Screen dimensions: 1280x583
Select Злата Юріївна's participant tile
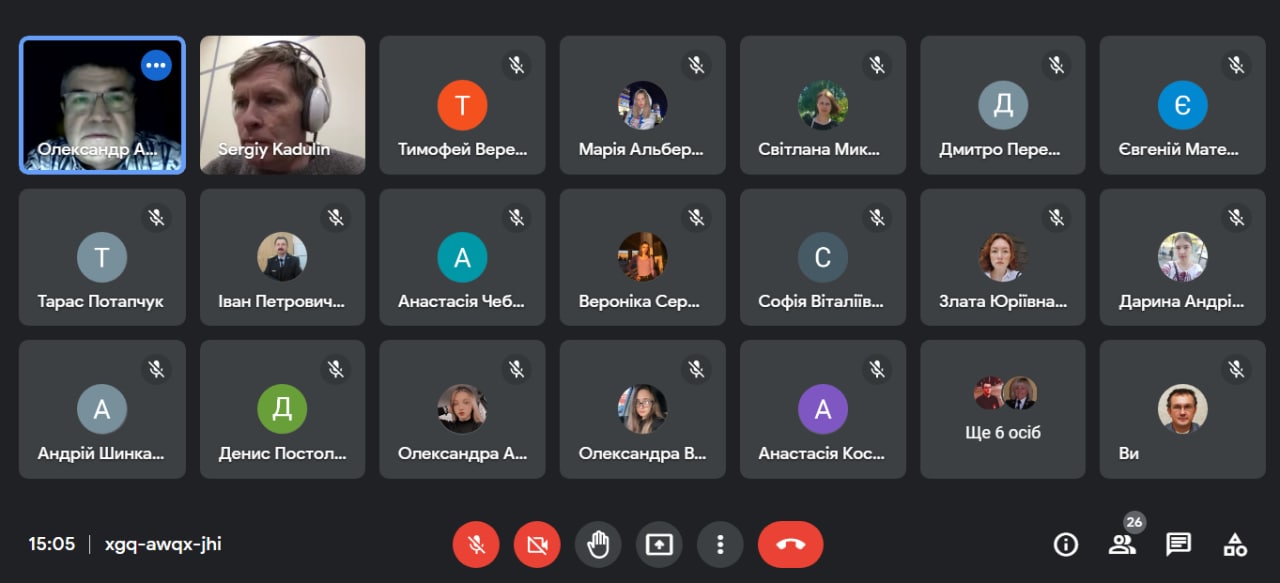(x=1003, y=257)
